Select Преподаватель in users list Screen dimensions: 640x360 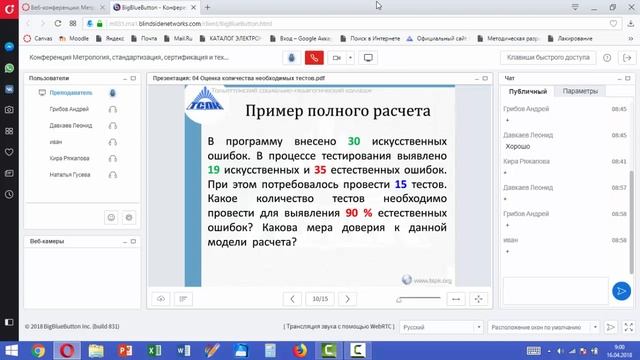click(x=71, y=93)
